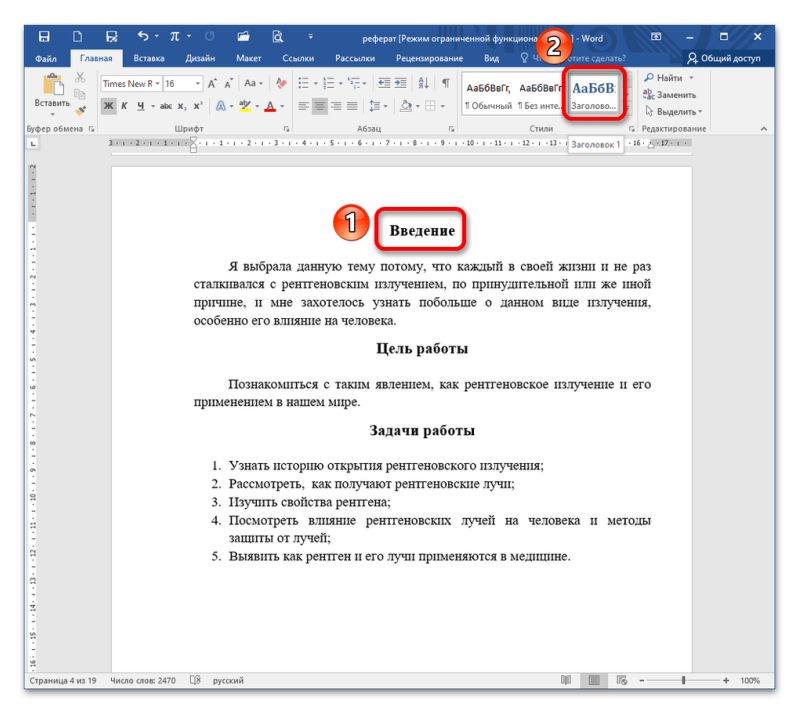800x714 pixels.
Task: Align the paragraph to the right
Action: click(336, 106)
